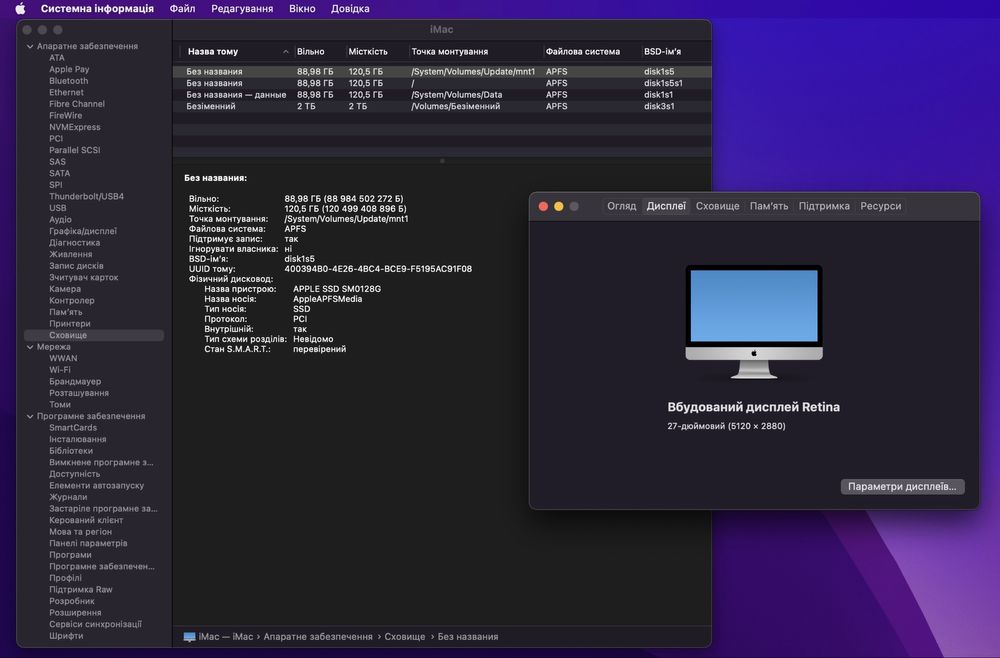Select USB in the sidebar
The width and height of the screenshot is (1000, 658).
pos(57,208)
